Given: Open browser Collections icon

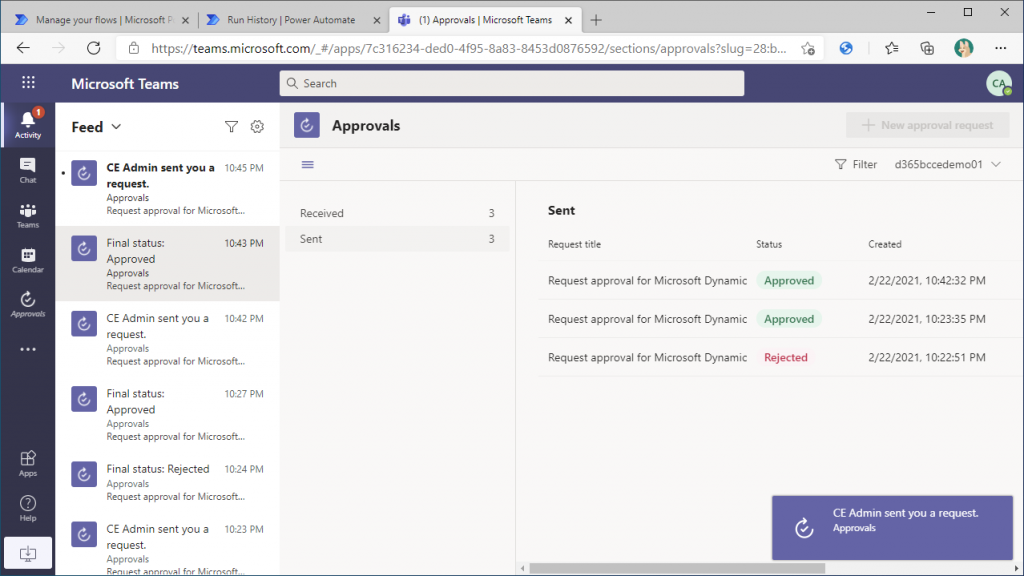Looking at the screenshot, I should 927,48.
